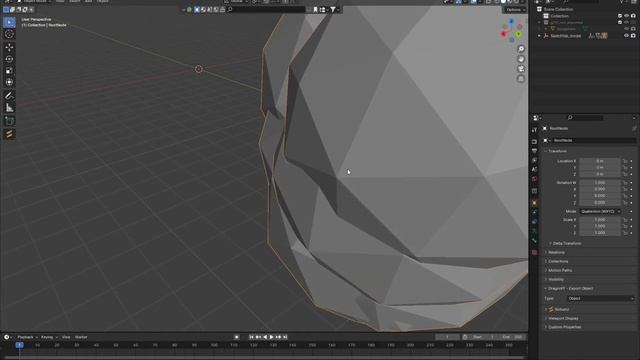The height and width of the screenshot is (360, 640).
Task: Open the Playback menu in timeline
Action: [27, 337]
